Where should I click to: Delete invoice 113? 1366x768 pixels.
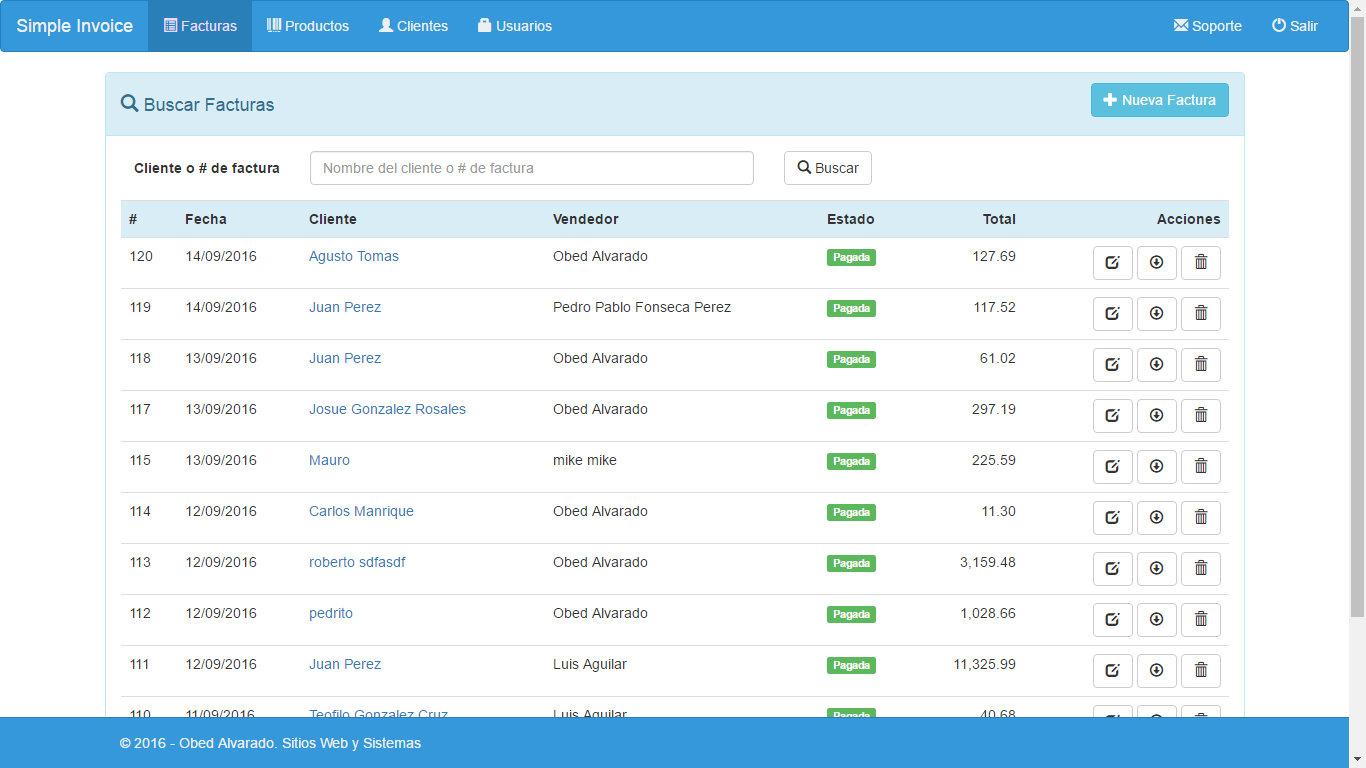click(x=1201, y=569)
